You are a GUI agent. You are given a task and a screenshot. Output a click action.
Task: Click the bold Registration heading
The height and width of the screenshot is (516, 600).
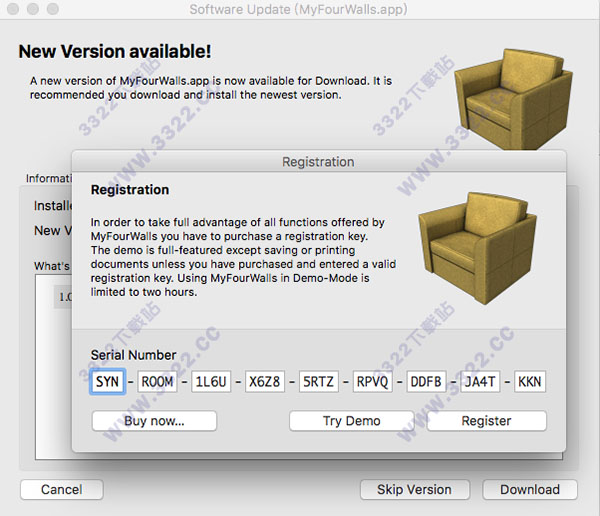130,190
